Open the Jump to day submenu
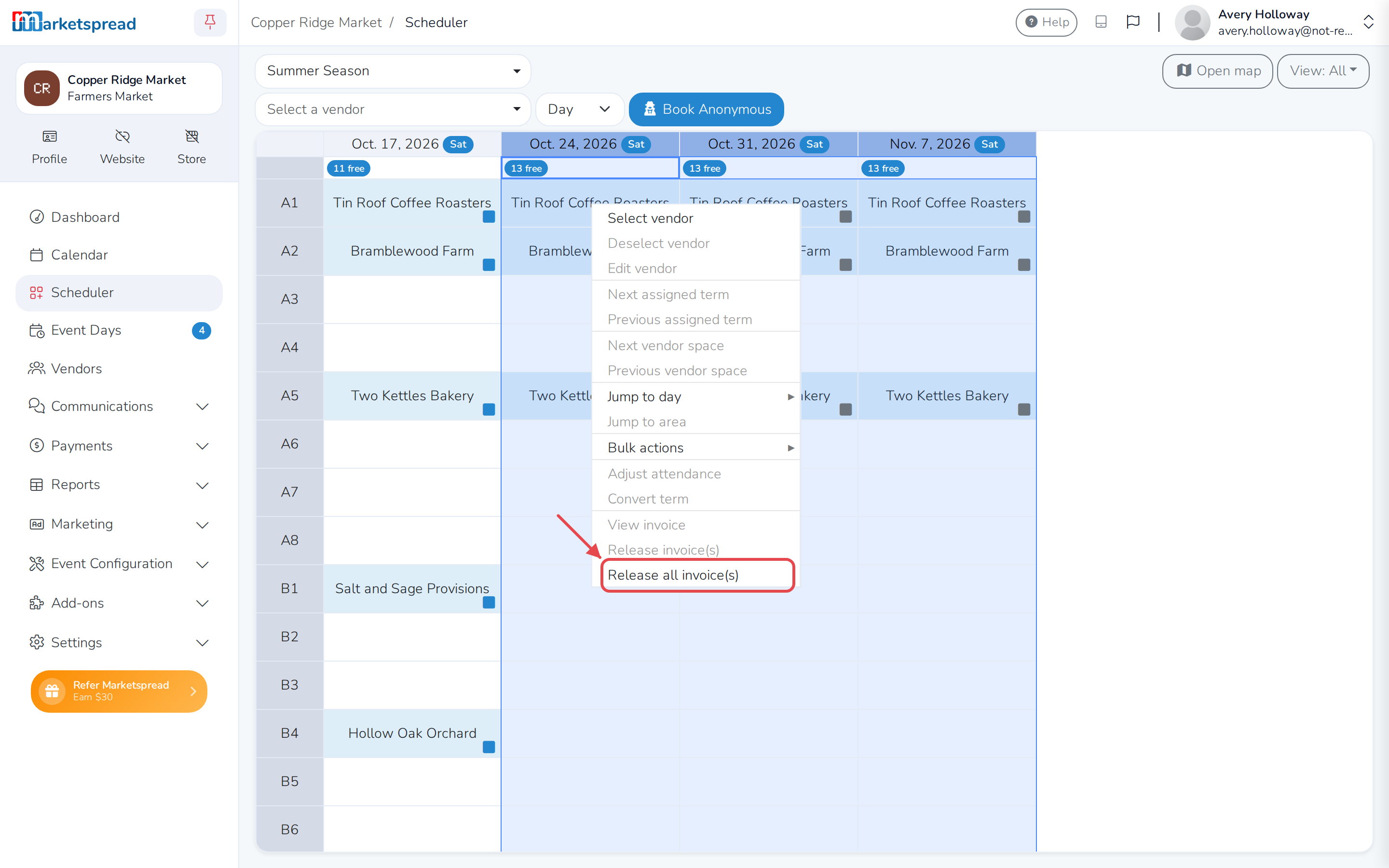Image resolution: width=1389 pixels, height=868 pixels. tap(695, 397)
